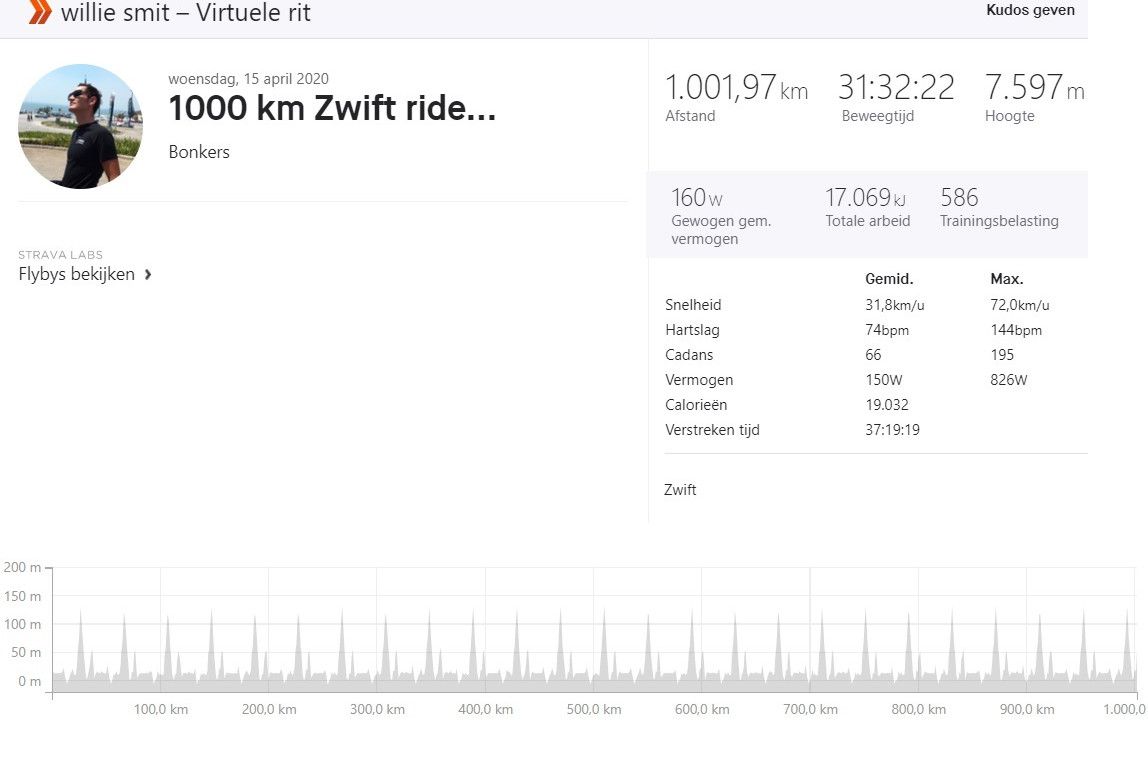Viewport: 1148px width, 766px height.
Task: Click the Zwift app label below the stats
Action: 680,490
